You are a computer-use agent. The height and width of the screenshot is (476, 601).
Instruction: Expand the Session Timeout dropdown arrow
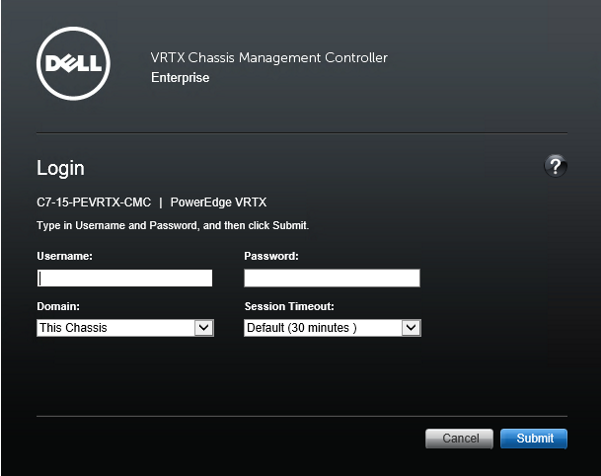(410, 327)
